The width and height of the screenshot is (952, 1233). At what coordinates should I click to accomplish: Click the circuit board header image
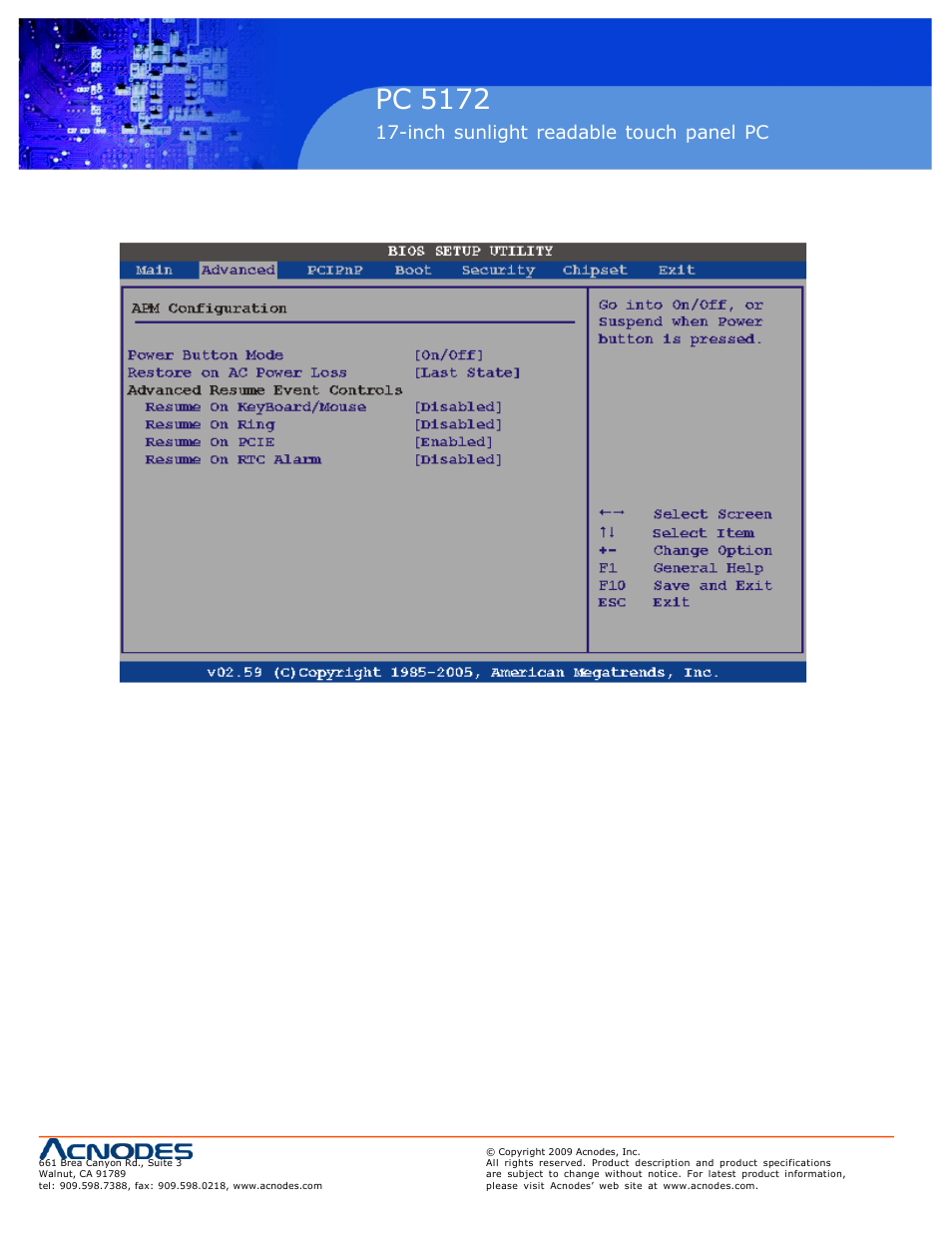point(150,94)
